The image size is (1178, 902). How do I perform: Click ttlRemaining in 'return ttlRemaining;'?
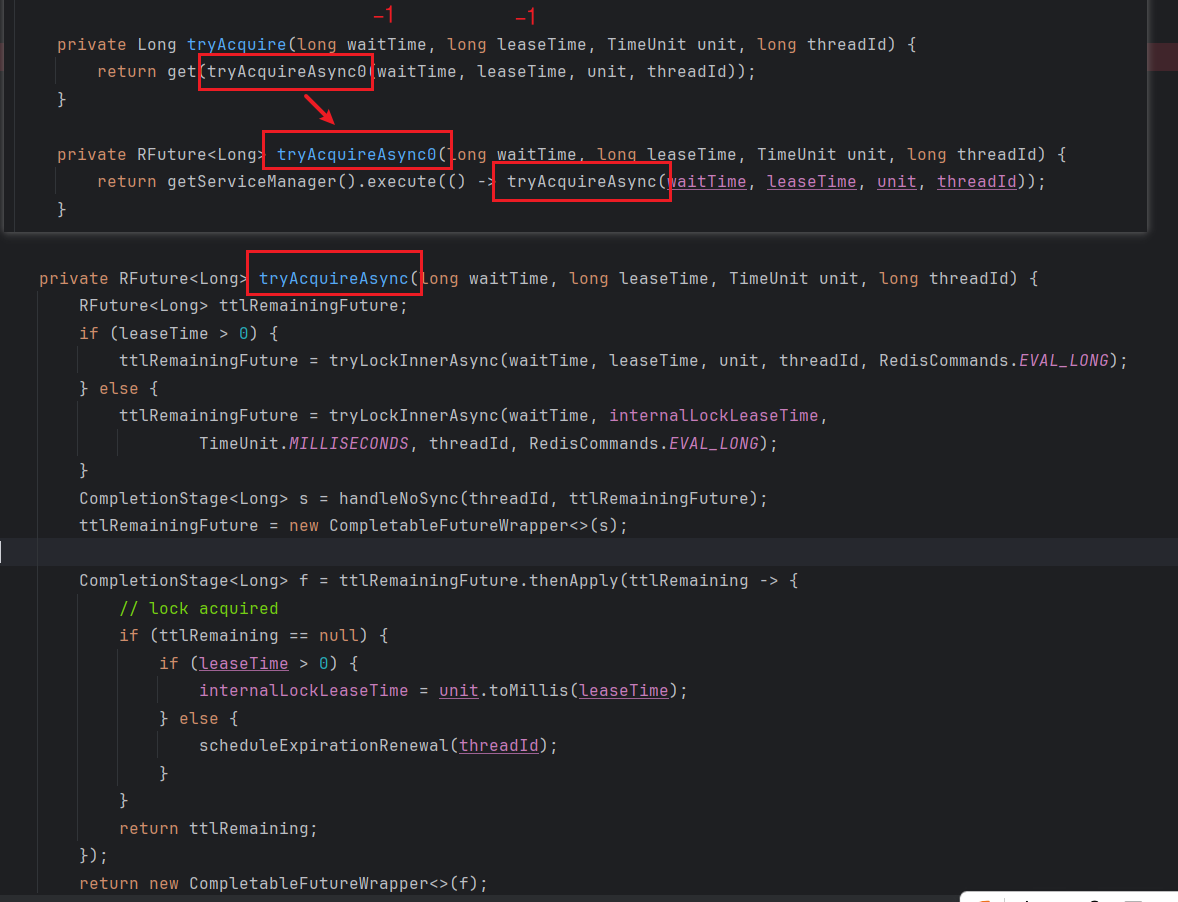click(248, 828)
